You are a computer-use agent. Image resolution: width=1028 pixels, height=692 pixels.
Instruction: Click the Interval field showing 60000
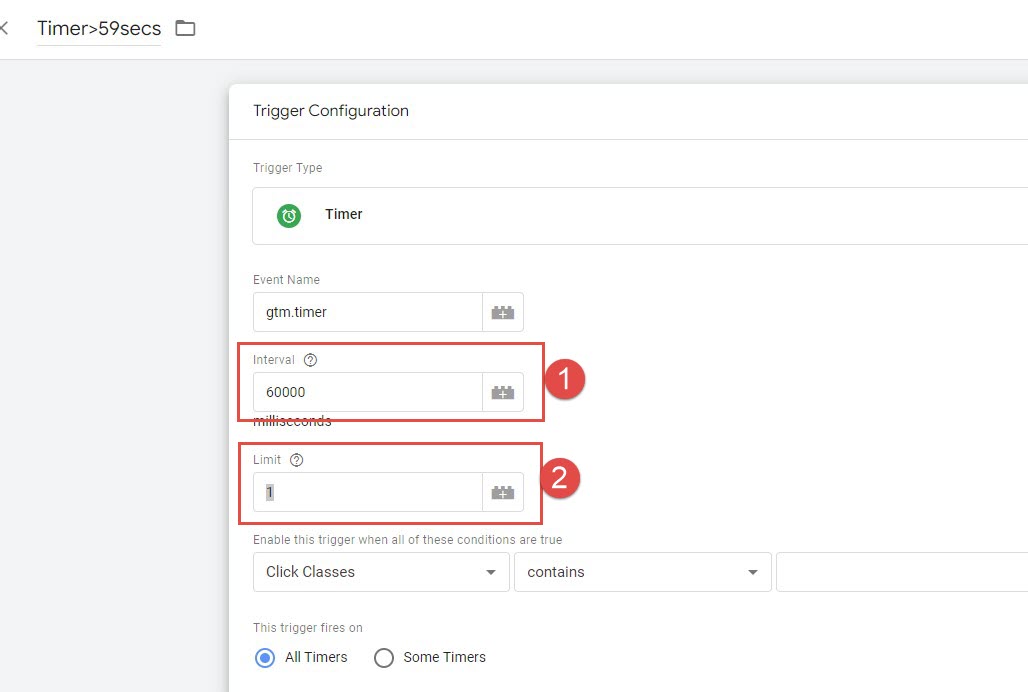(367, 393)
